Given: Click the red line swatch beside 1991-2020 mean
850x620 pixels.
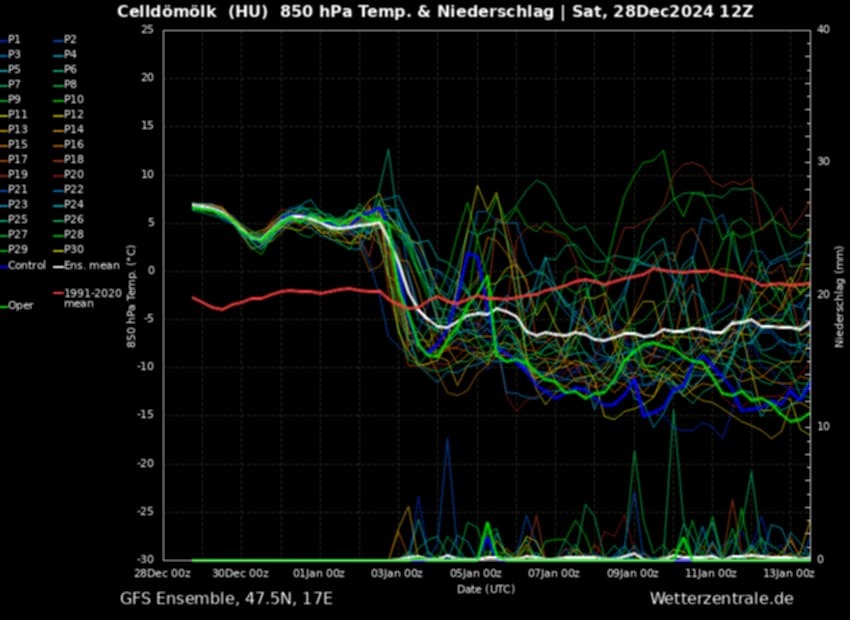Looking at the screenshot, I should tap(58, 294).
